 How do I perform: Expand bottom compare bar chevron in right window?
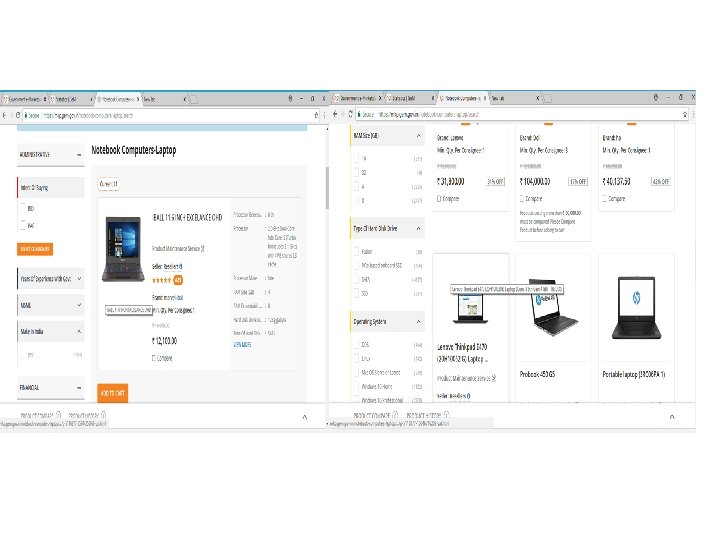672,417
